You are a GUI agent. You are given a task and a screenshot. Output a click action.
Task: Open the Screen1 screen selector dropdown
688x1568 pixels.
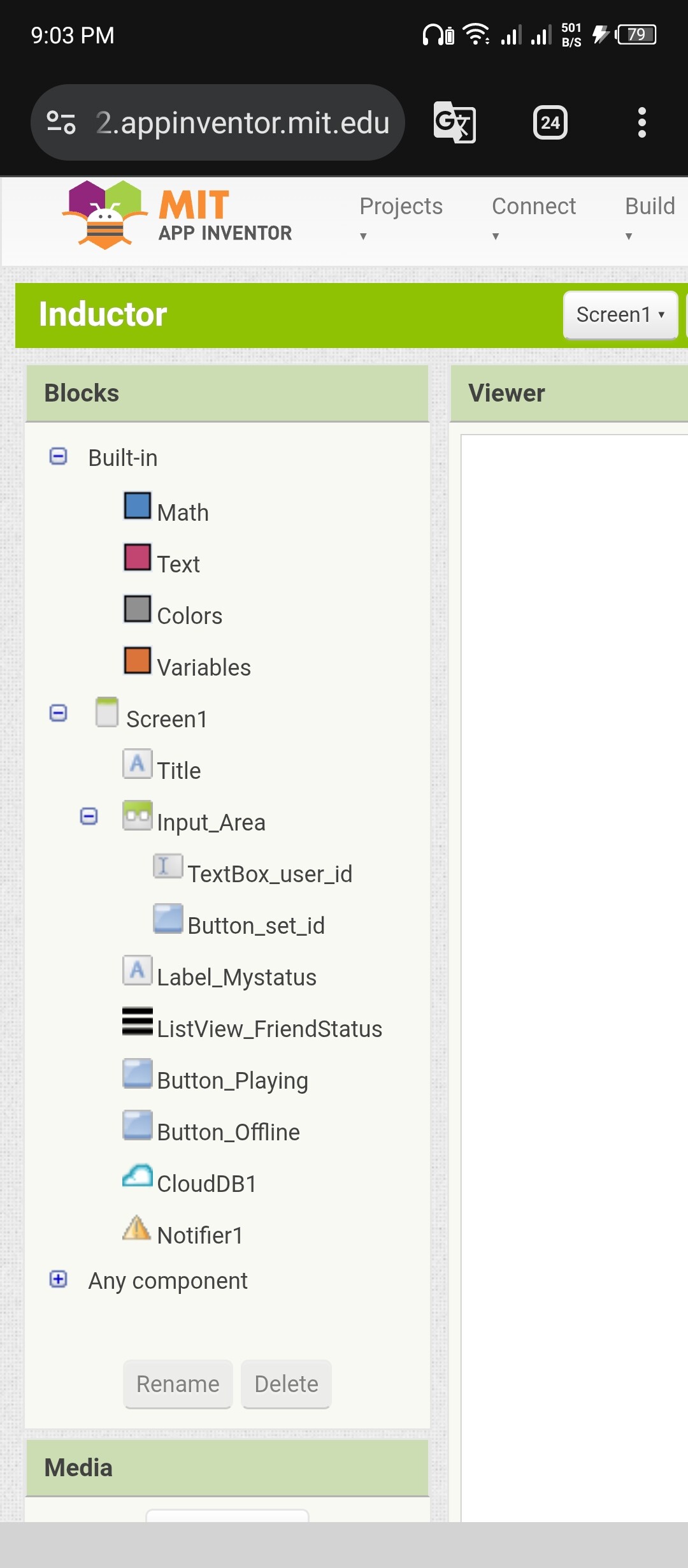pos(620,315)
